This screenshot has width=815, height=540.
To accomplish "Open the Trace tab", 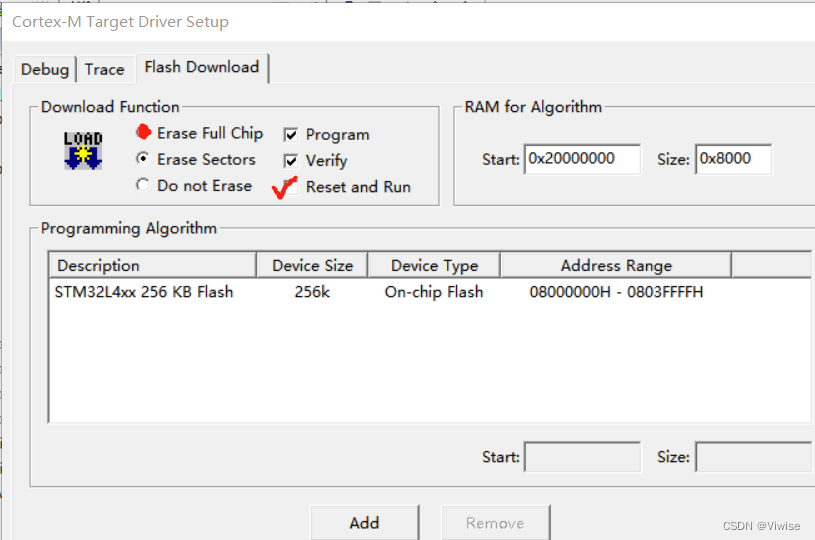I will 104,70.
